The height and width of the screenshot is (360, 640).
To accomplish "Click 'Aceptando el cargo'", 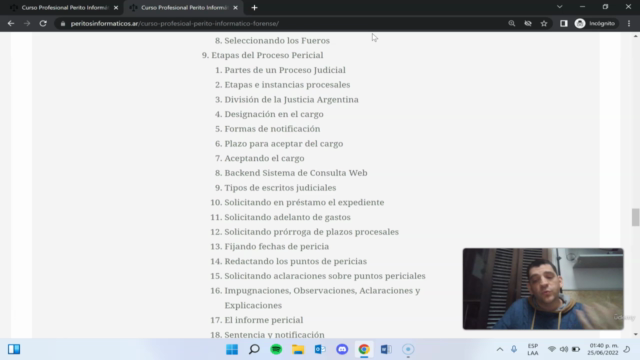I will (264, 158).
